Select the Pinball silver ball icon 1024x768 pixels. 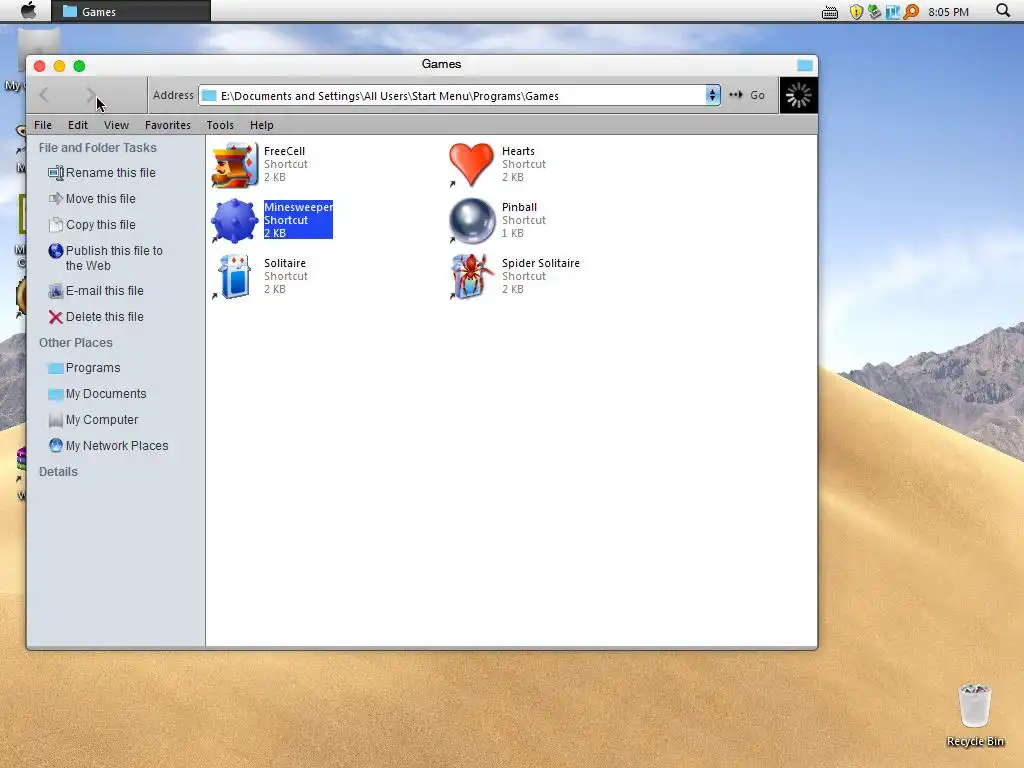tap(472, 221)
